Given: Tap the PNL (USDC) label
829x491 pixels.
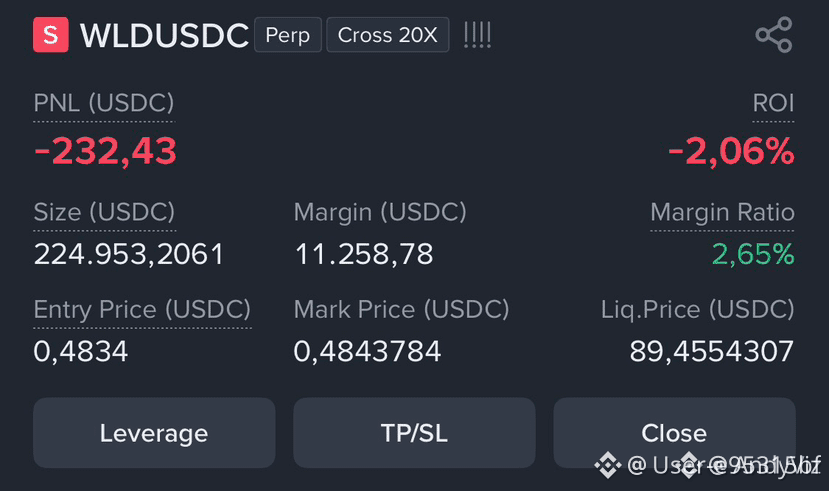Looking at the screenshot, I should click(x=104, y=103).
